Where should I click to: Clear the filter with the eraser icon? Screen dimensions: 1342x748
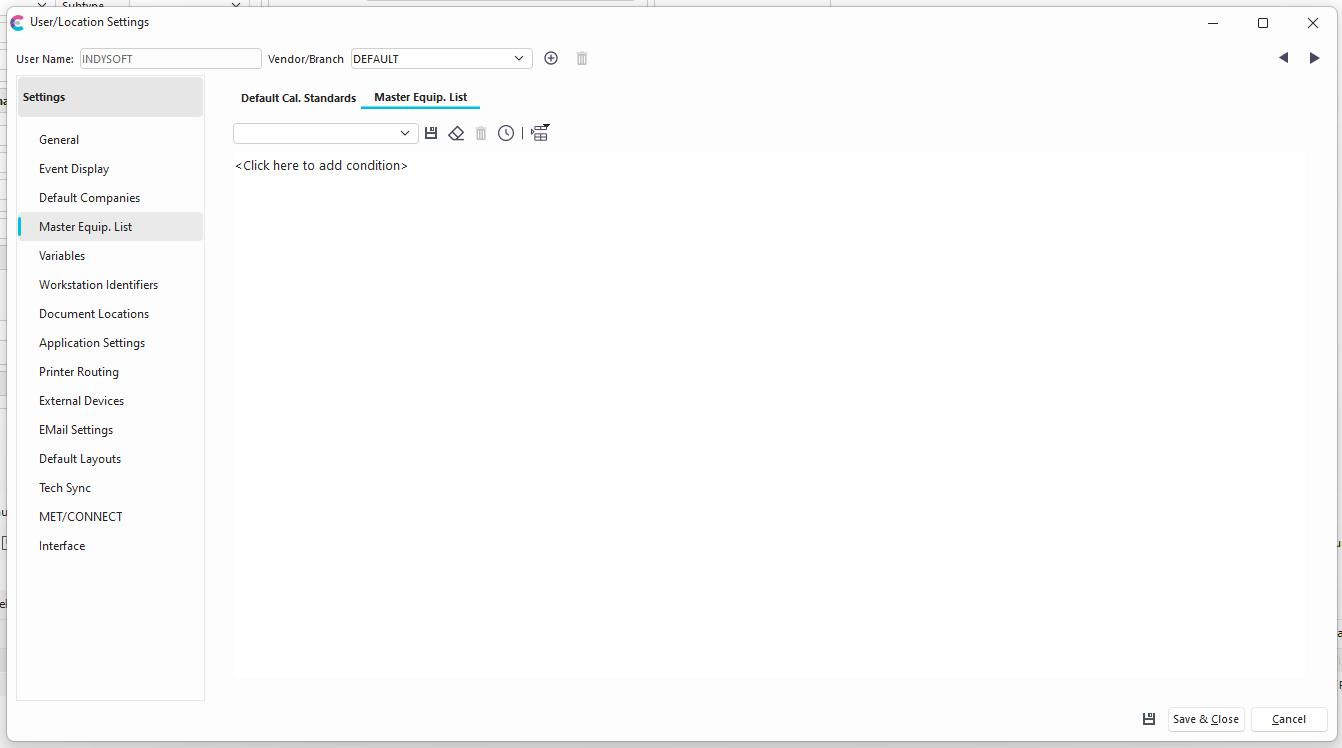(x=456, y=133)
